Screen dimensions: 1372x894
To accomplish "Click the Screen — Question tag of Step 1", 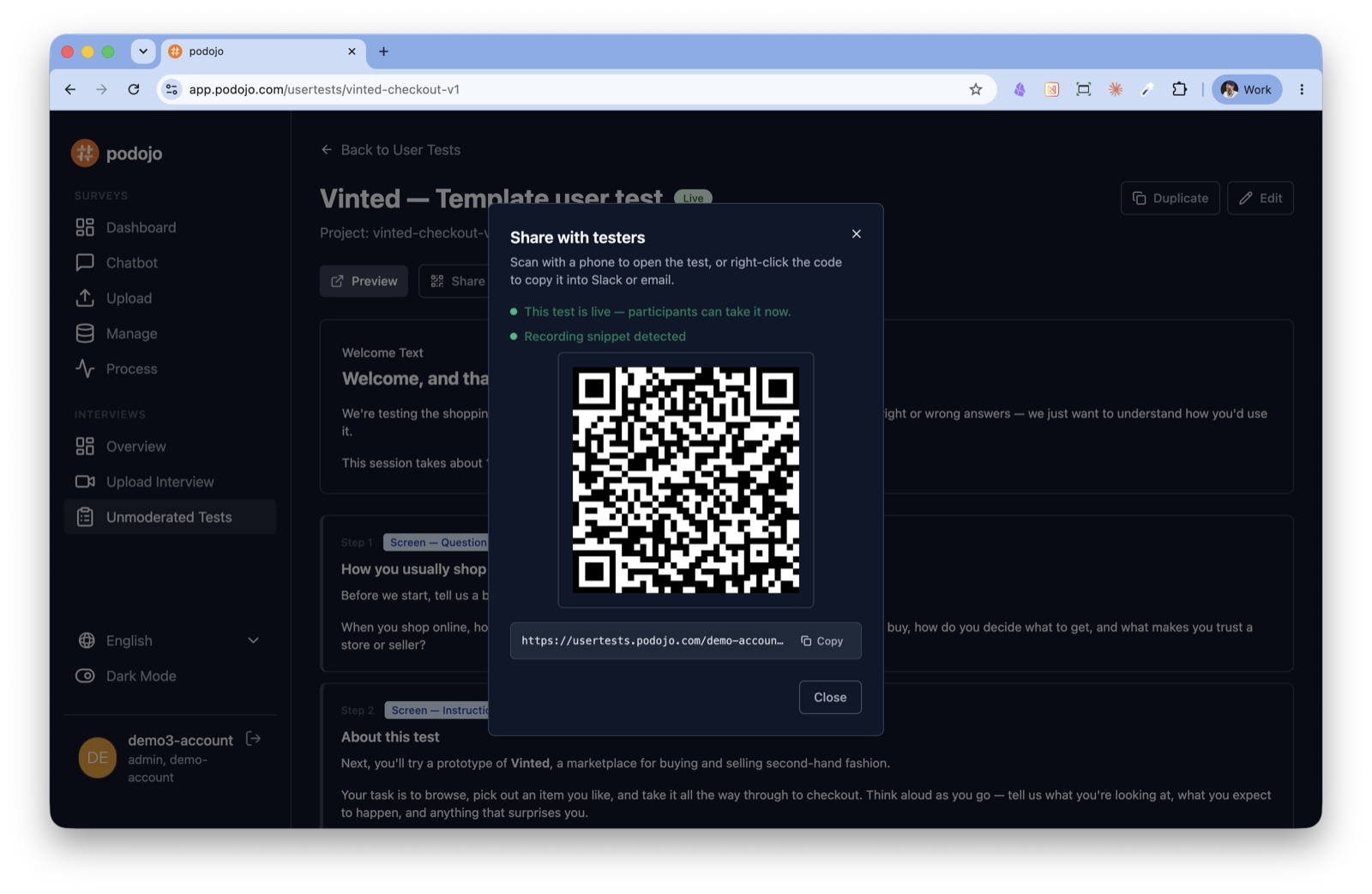I will [x=437, y=543].
